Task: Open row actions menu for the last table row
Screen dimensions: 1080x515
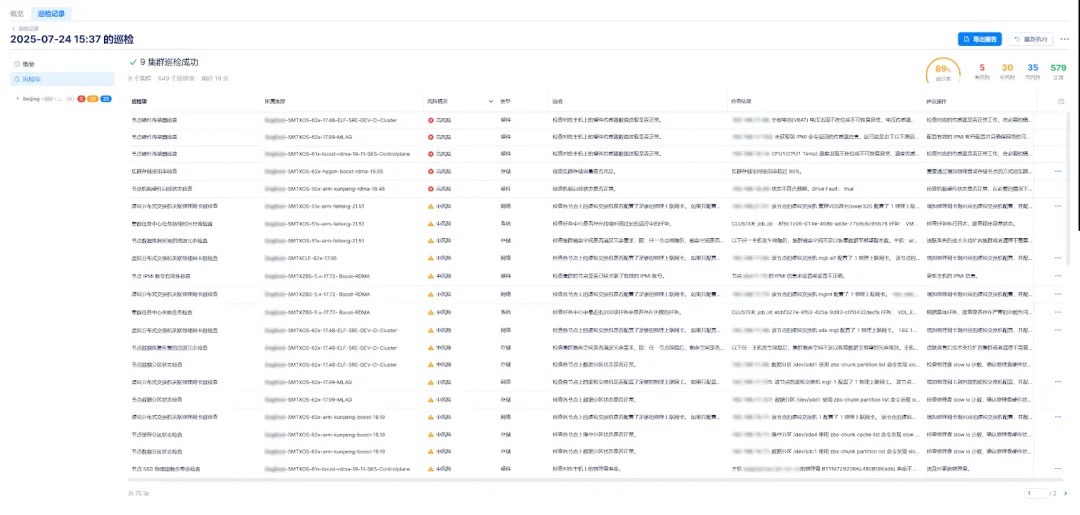Action: tap(1058, 467)
